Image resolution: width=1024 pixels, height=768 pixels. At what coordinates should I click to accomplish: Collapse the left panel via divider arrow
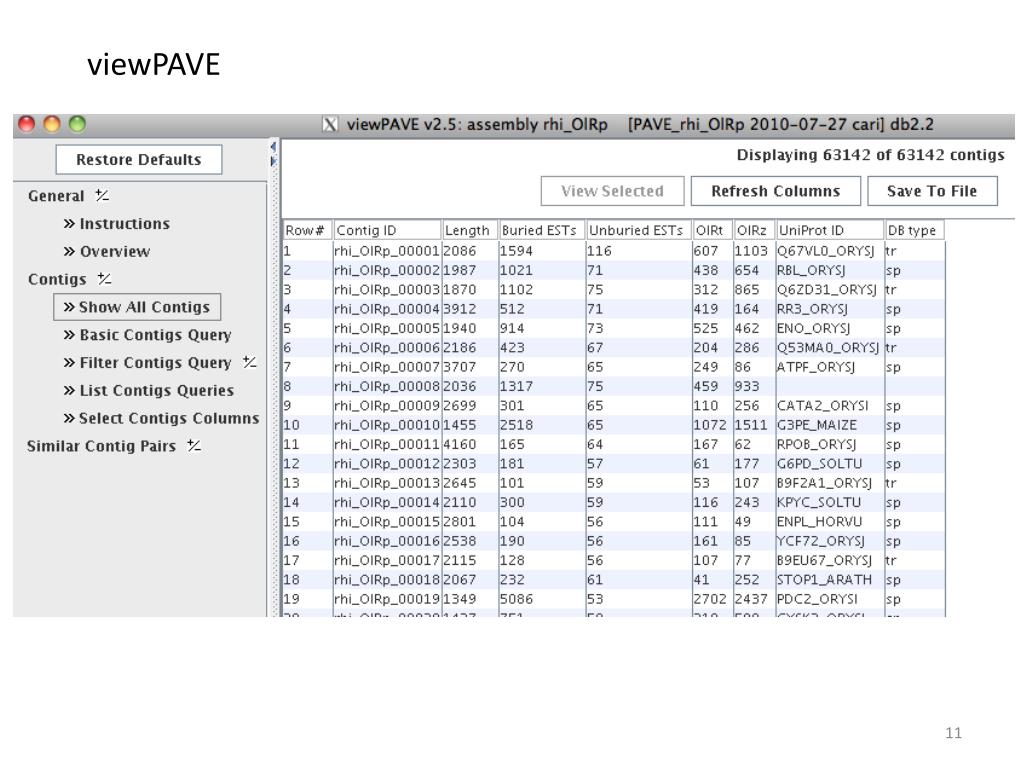(273, 147)
